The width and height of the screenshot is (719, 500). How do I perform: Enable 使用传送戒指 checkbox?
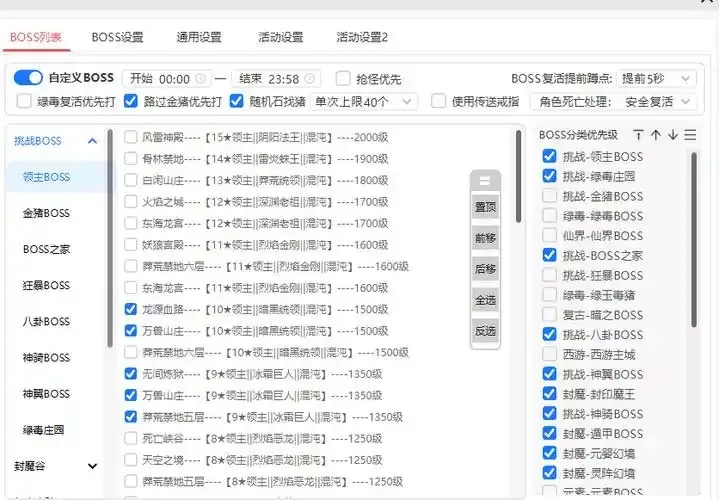[x=438, y=101]
